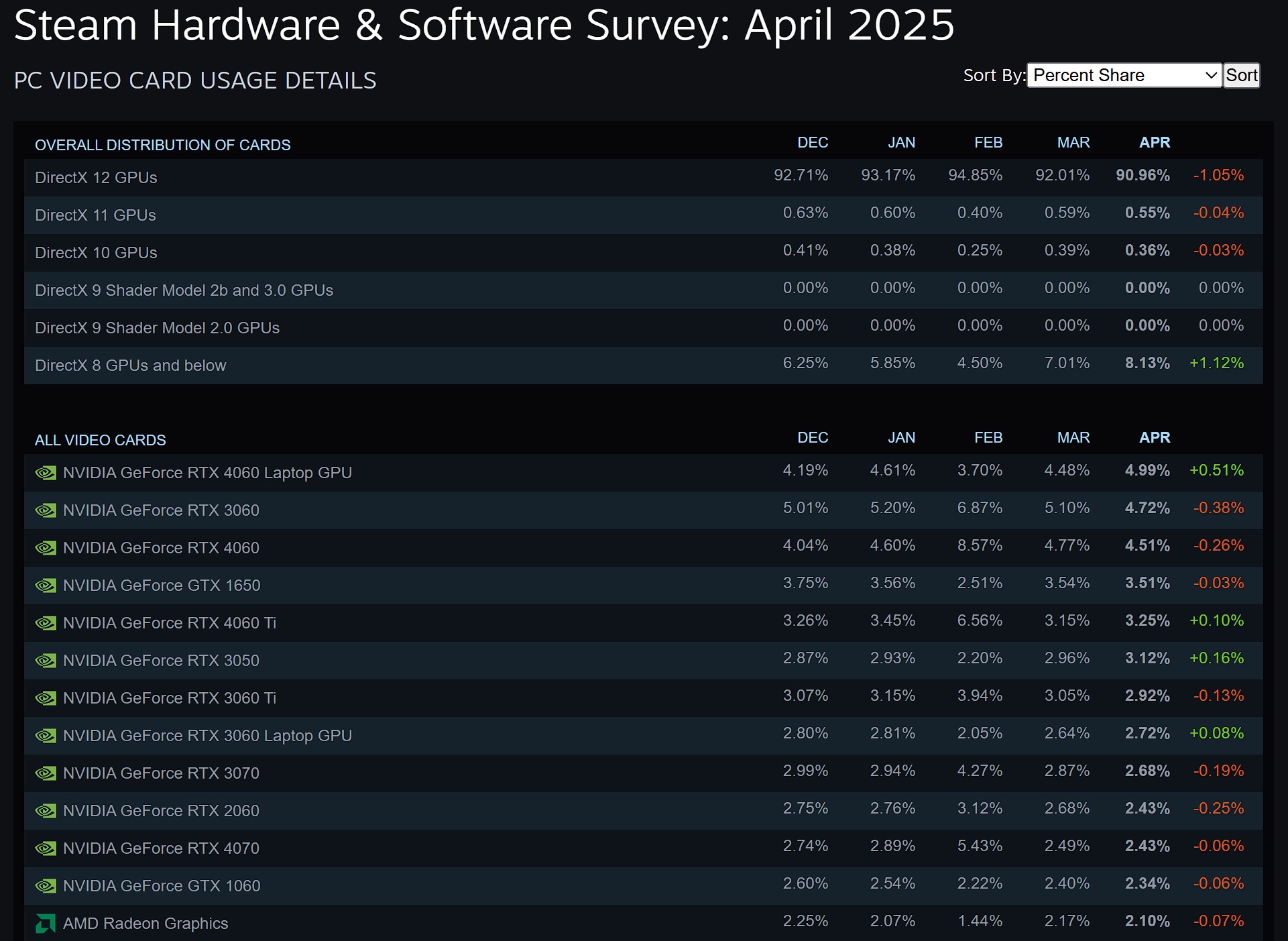Click NVIDIA icon next to GTX 1650

[46, 586]
